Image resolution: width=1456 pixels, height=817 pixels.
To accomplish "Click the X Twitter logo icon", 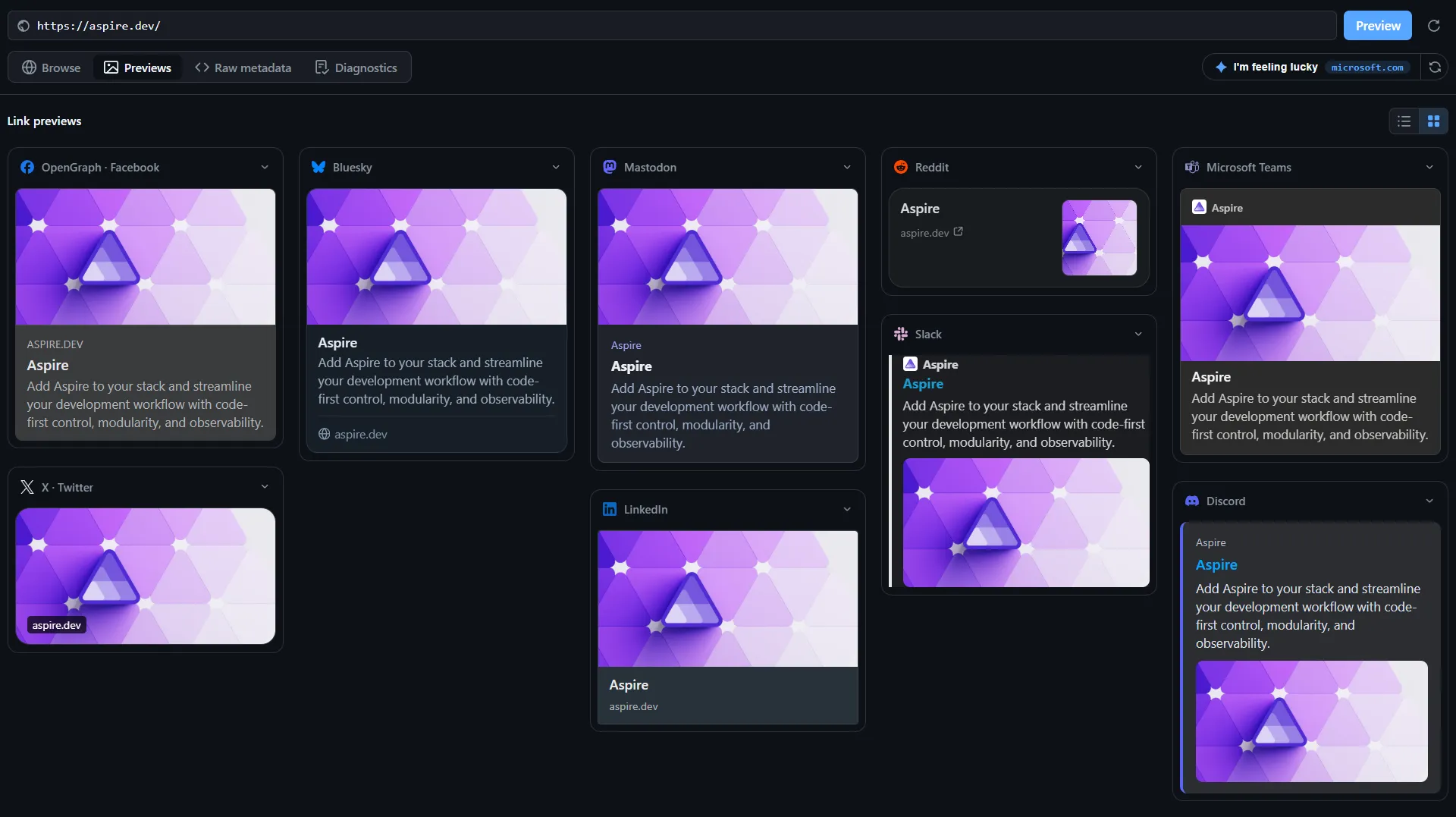I will pyautogui.click(x=27, y=487).
